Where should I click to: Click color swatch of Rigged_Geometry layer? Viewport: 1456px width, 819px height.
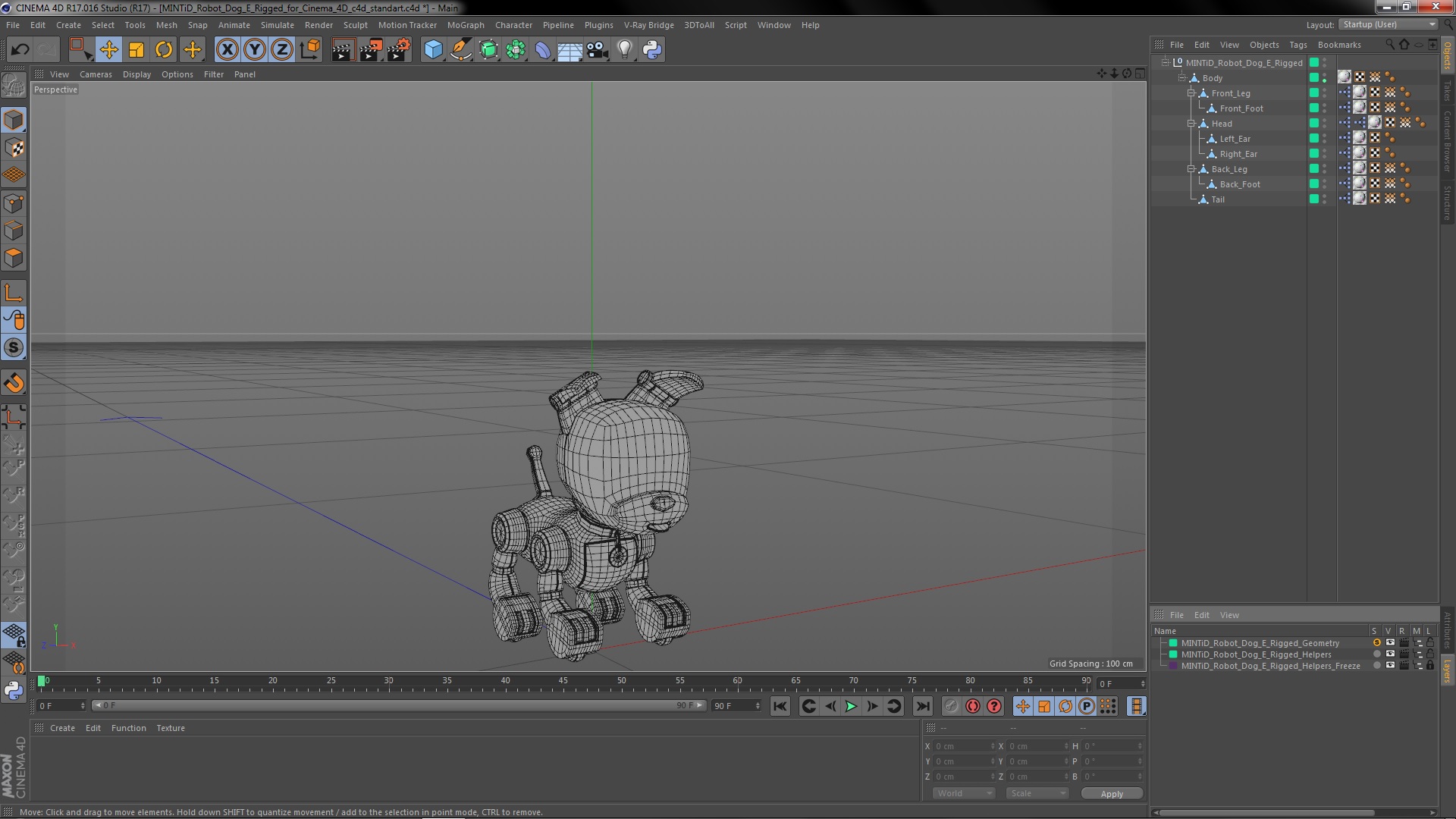[x=1173, y=643]
